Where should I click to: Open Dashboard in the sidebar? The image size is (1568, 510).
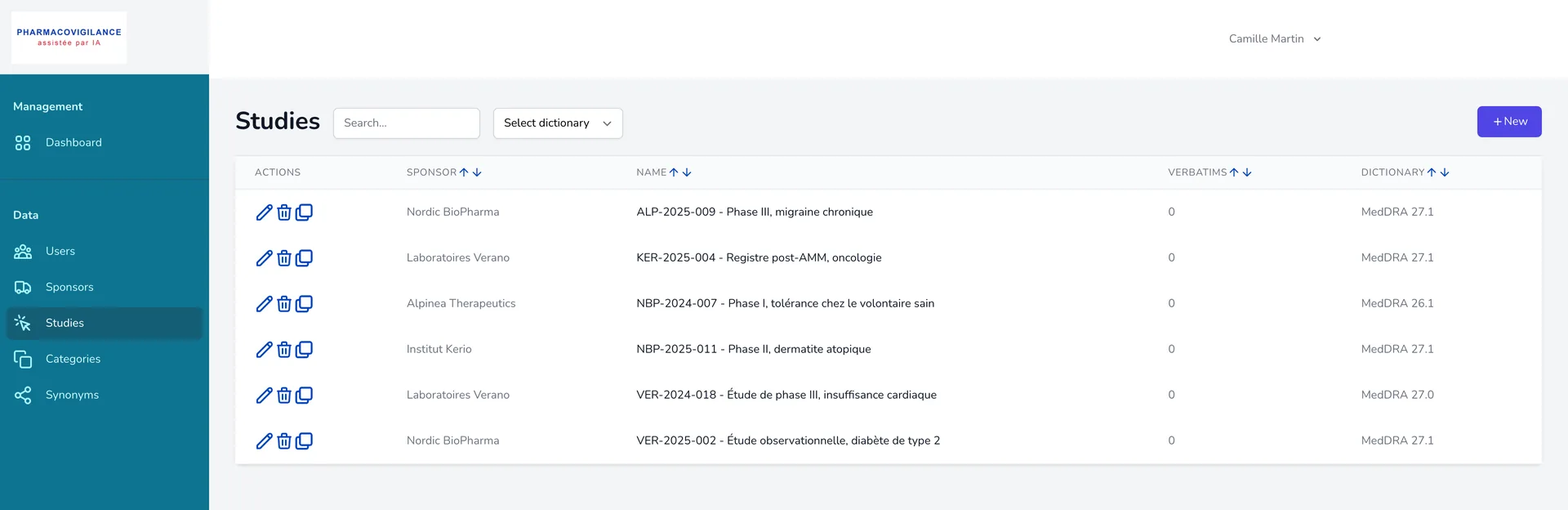[x=105, y=143]
